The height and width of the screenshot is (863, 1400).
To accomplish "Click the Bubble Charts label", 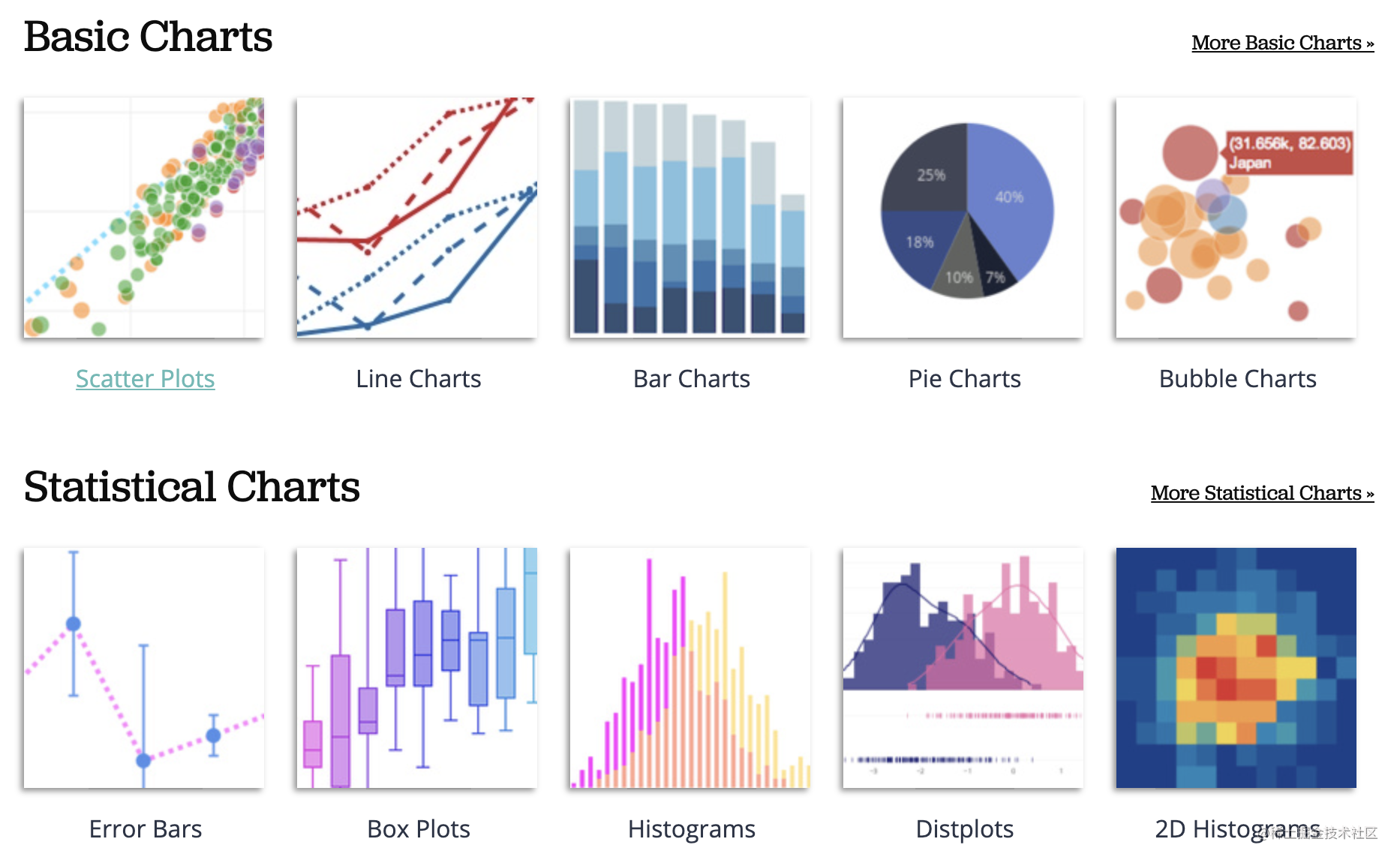I will coord(1238,379).
